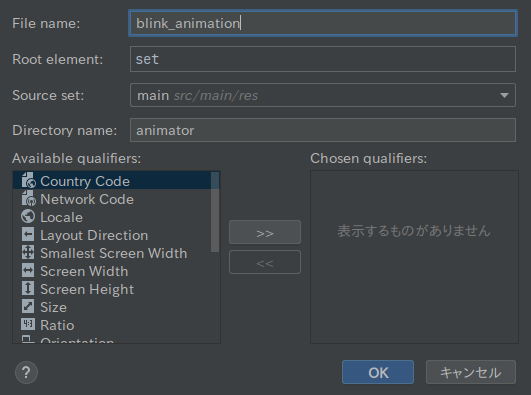This screenshot has height=395, width=531.
Task: Select Locale in available qualifiers
Action: click(x=112, y=217)
